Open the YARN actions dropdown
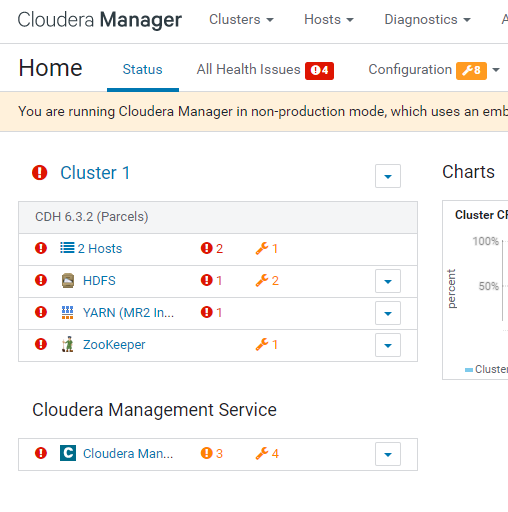Screen dimensions: 508x512 (388, 313)
